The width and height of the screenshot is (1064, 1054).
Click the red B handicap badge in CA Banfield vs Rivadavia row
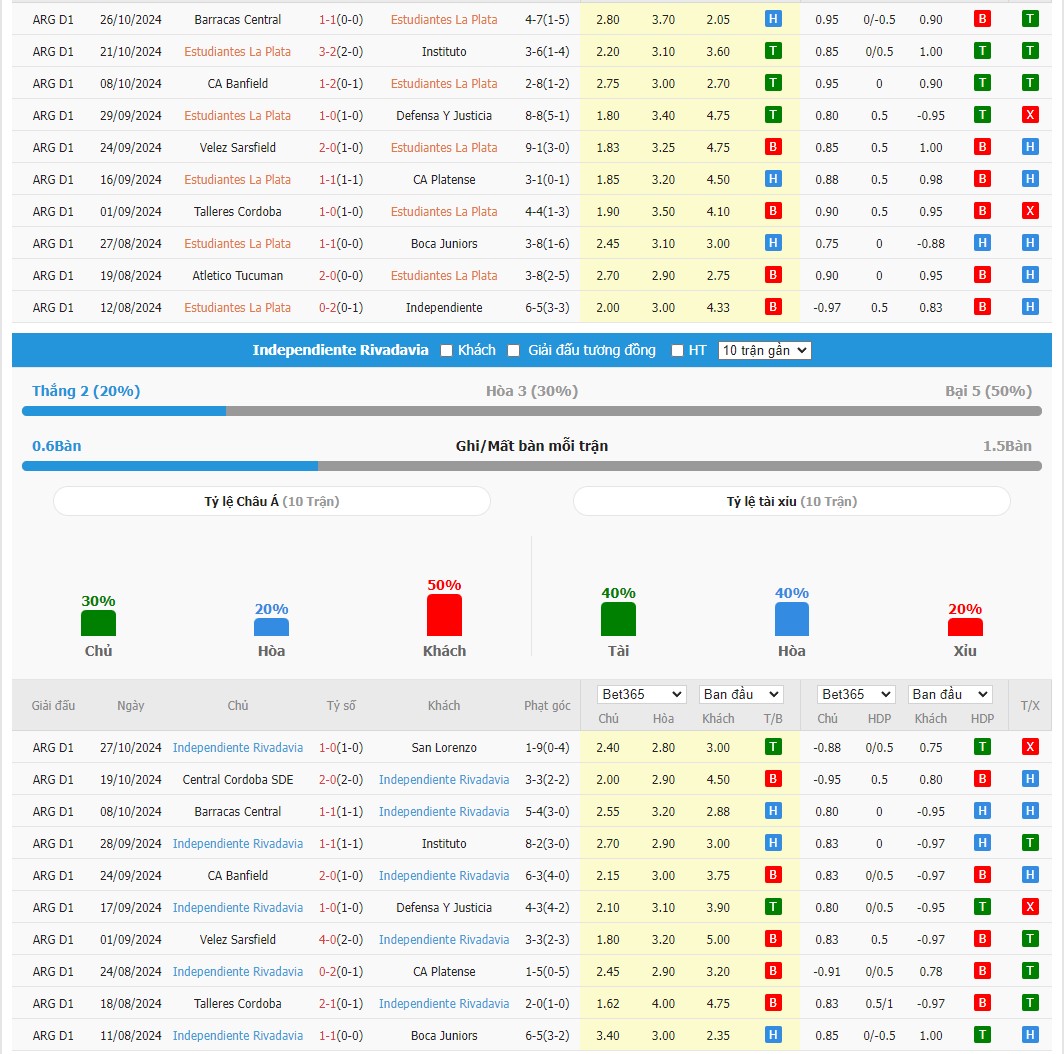982,875
